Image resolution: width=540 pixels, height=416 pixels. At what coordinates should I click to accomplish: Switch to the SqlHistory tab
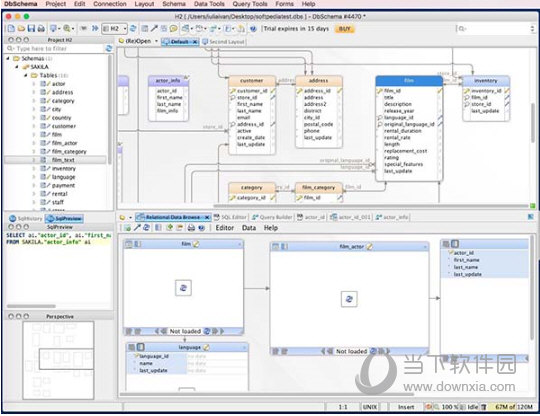click(x=26, y=218)
